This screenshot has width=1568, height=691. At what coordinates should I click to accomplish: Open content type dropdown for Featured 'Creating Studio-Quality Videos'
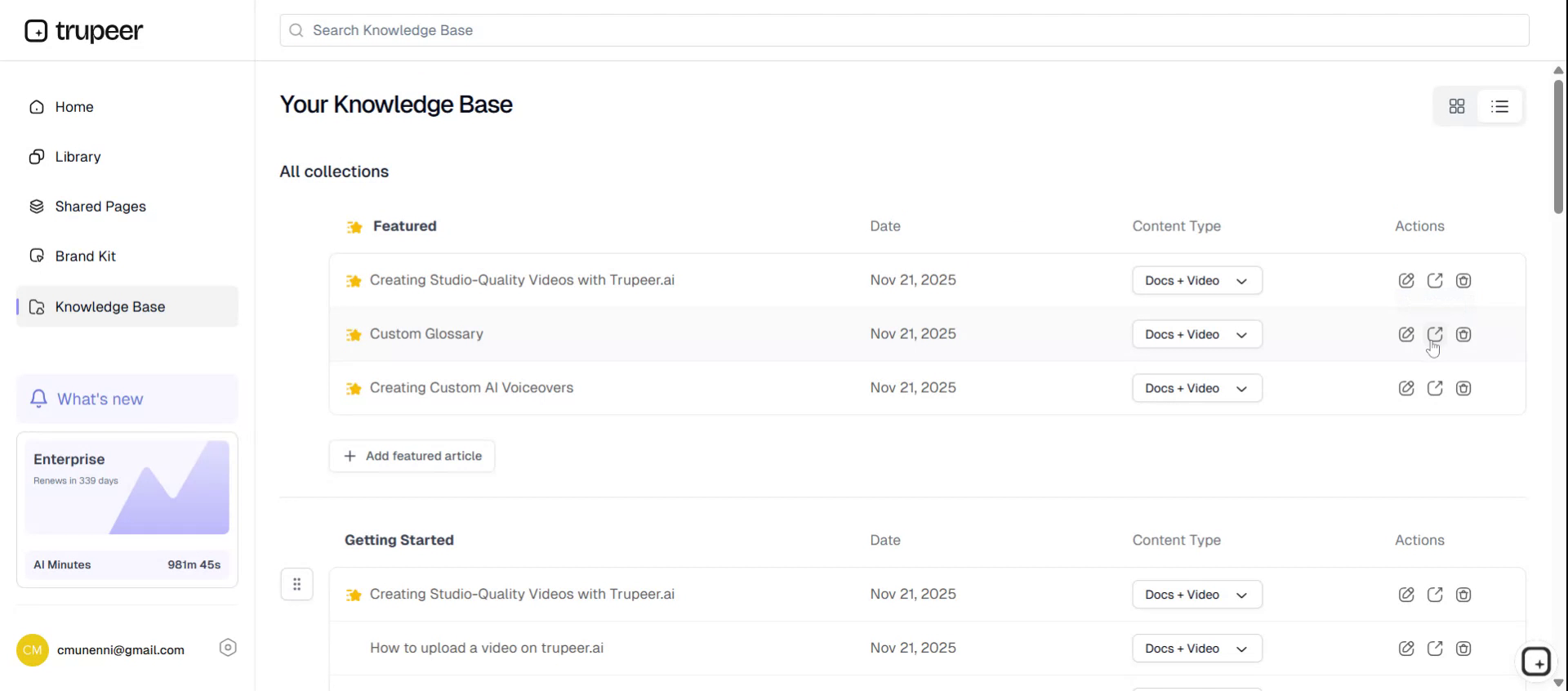coord(1197,280)
